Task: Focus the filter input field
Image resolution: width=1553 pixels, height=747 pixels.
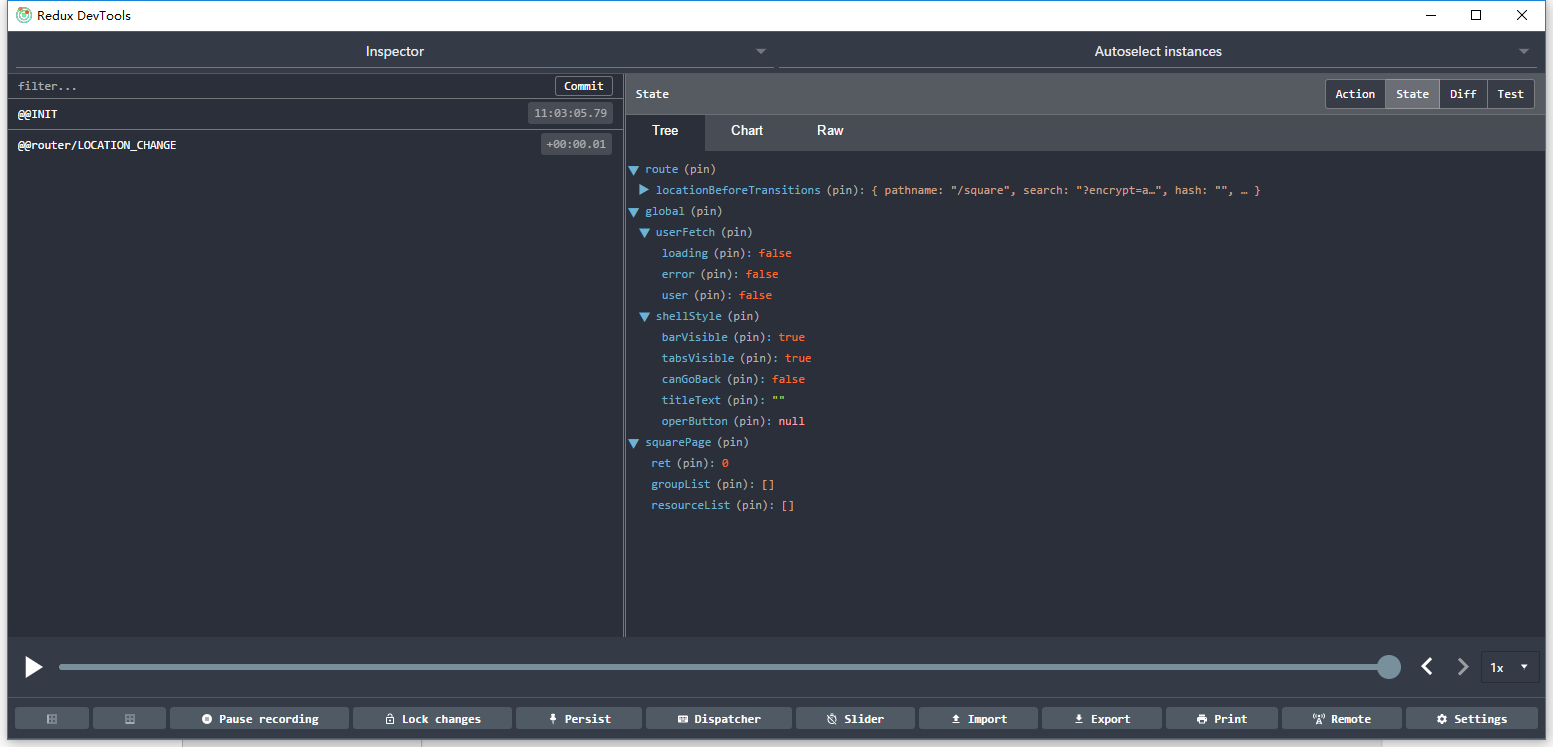Action: [280, 86]
